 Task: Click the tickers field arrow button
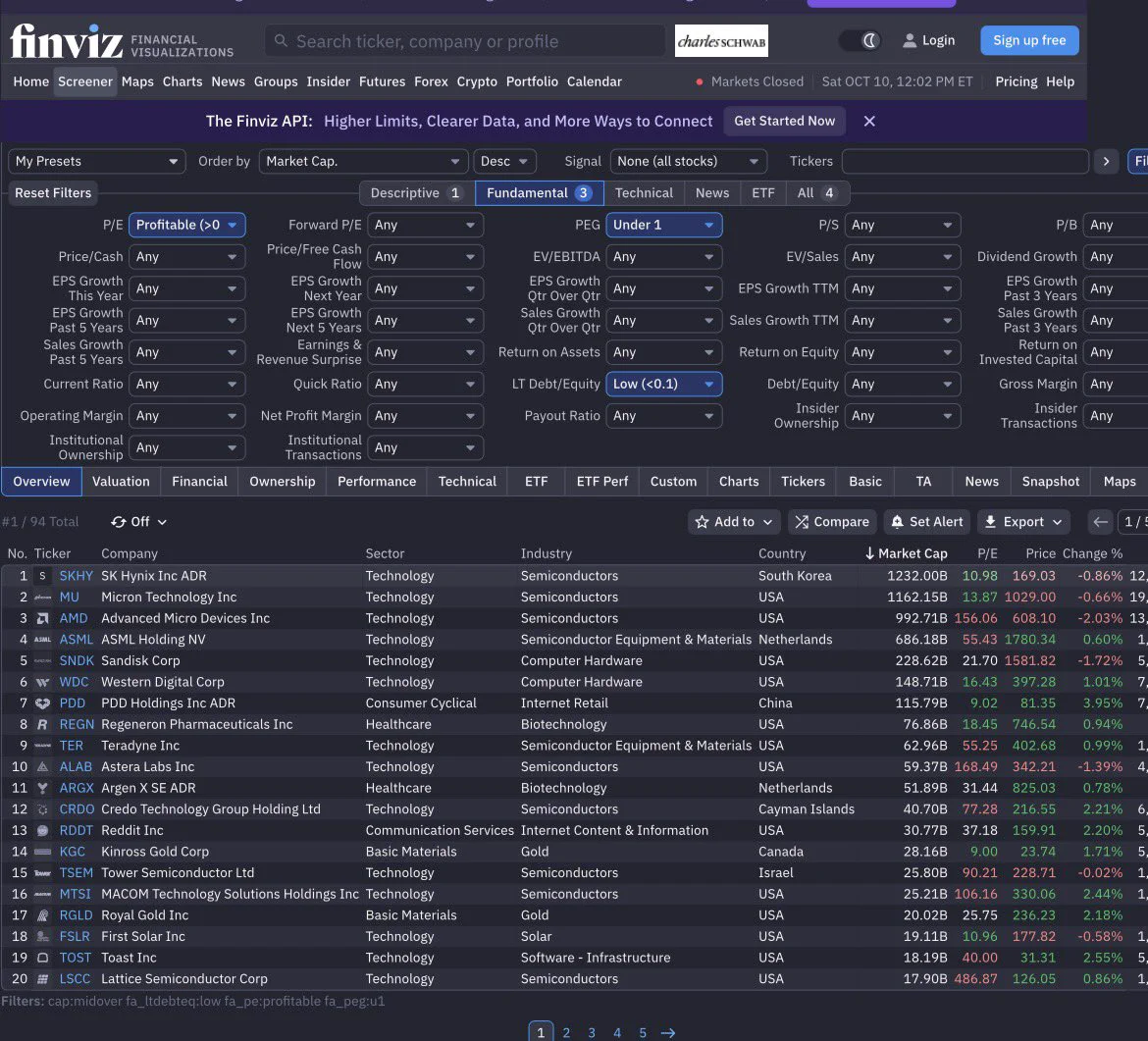(1106, 161)
